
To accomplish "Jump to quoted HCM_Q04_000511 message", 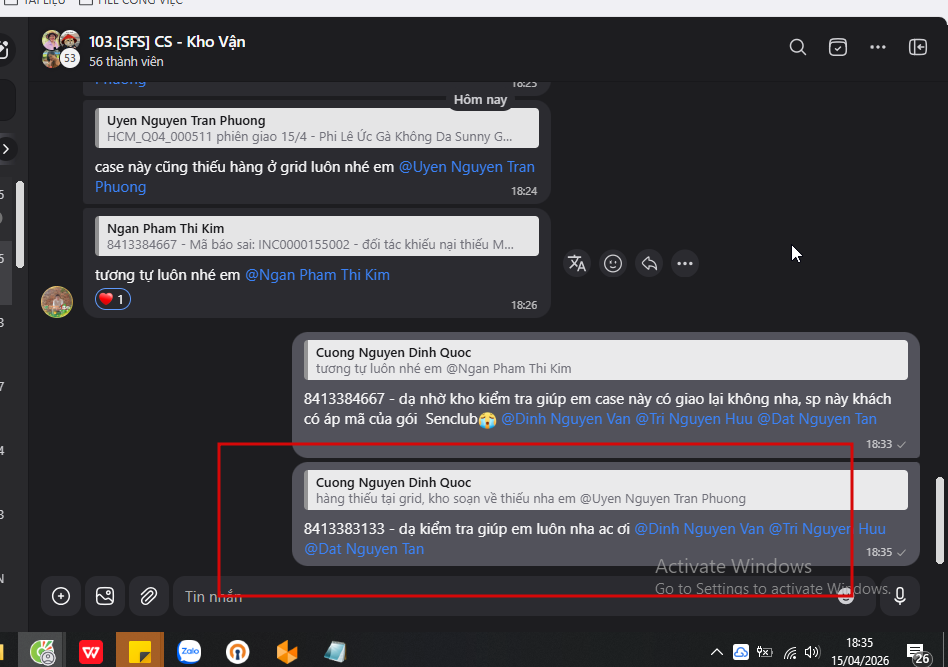I will click(x=317, y=128).
